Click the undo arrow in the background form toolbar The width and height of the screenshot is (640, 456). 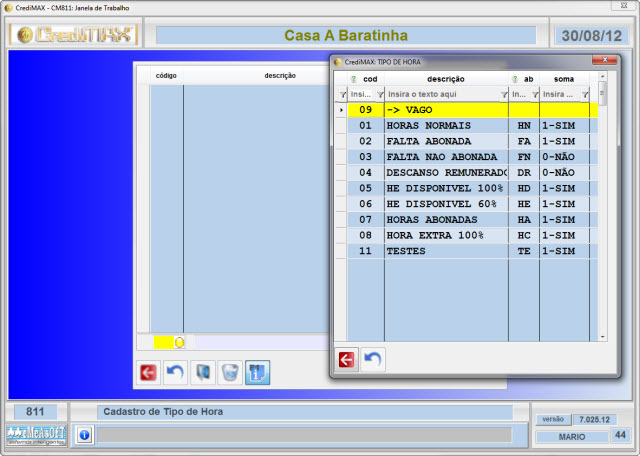[175, 372]
